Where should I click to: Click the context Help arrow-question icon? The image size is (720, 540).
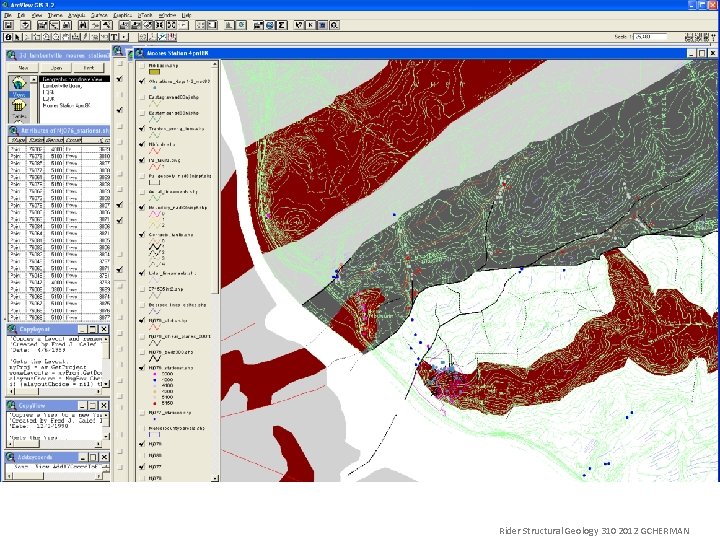[298, 25]
